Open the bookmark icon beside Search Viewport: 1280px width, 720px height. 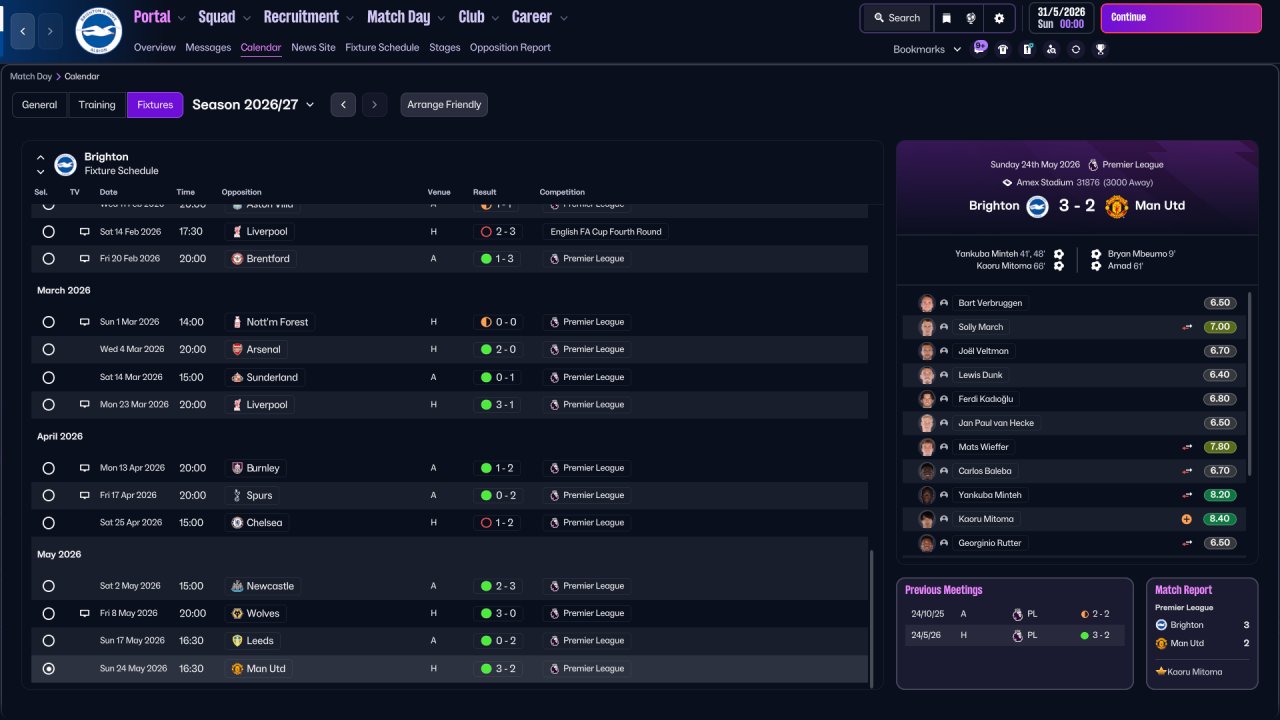[x=947, y=18]
